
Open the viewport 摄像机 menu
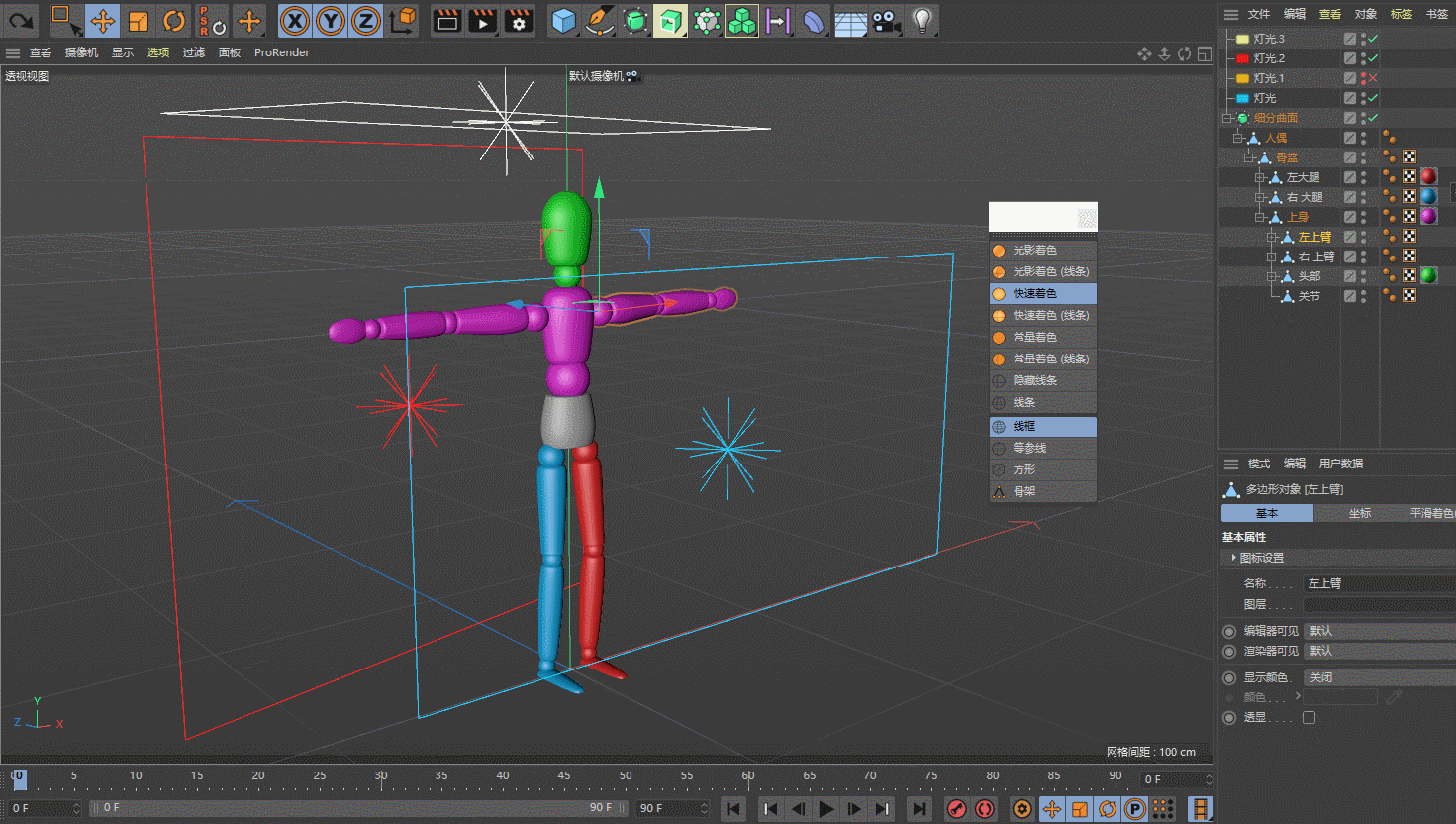tap(81, 52)
